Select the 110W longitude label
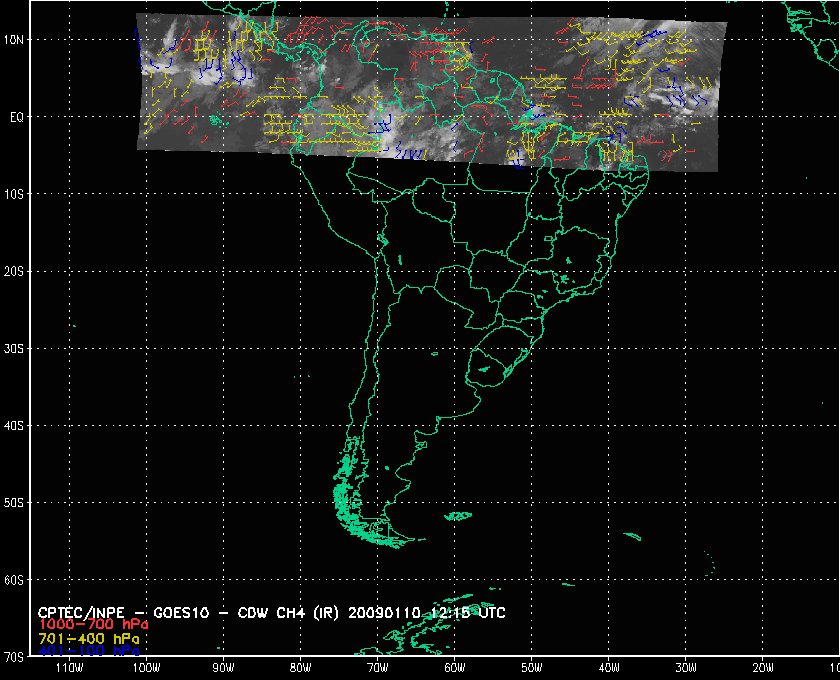Screen dimensions: 840x680 point(70,668)
